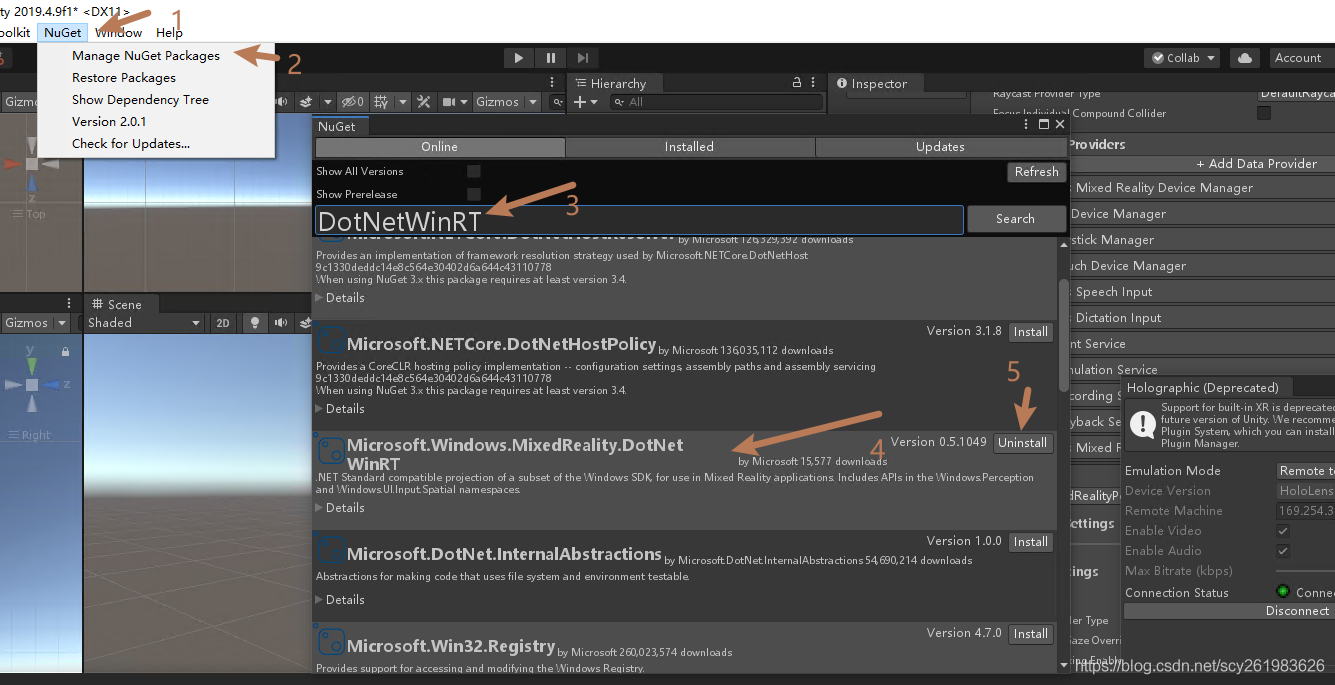
Task: Click the NuGet package list vertical scrollbar
Action: [1062, 335]
